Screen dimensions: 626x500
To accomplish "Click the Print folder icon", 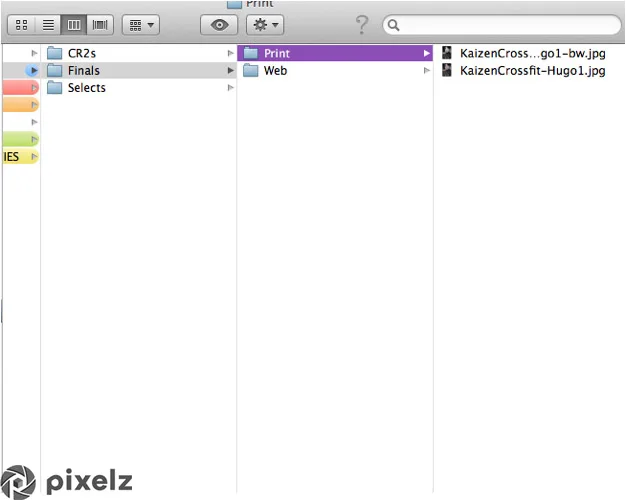I will [x=251, y=53].
